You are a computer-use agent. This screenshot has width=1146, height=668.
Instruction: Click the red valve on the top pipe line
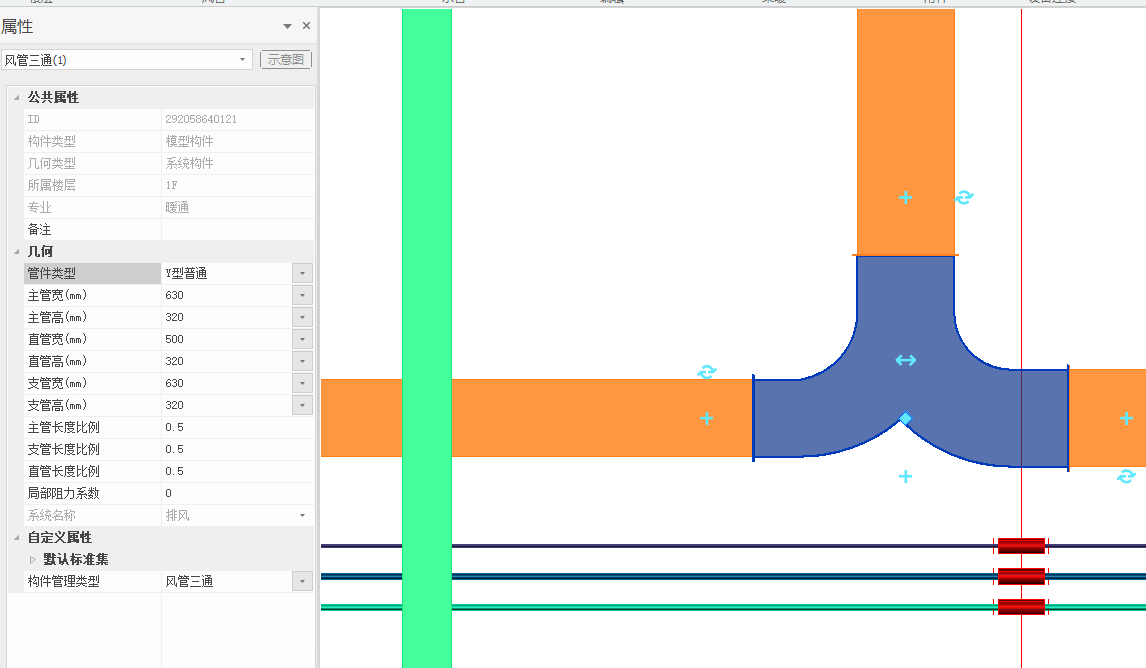click(1021, 546)
